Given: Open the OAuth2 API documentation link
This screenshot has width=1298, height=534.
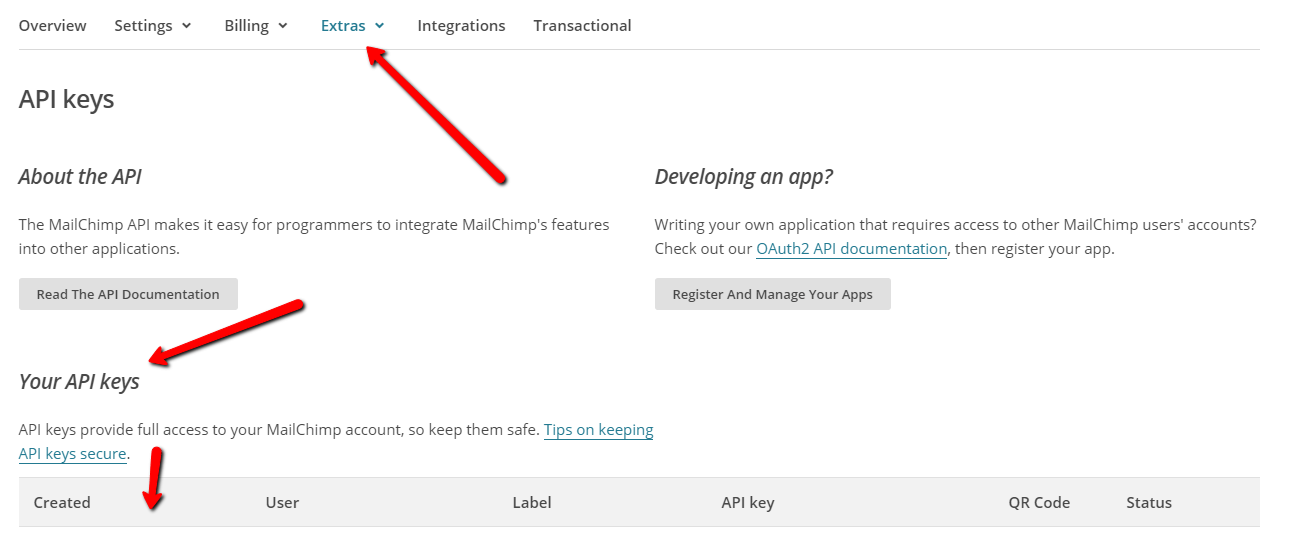Looking at the screenshot, I should point(851,249).
